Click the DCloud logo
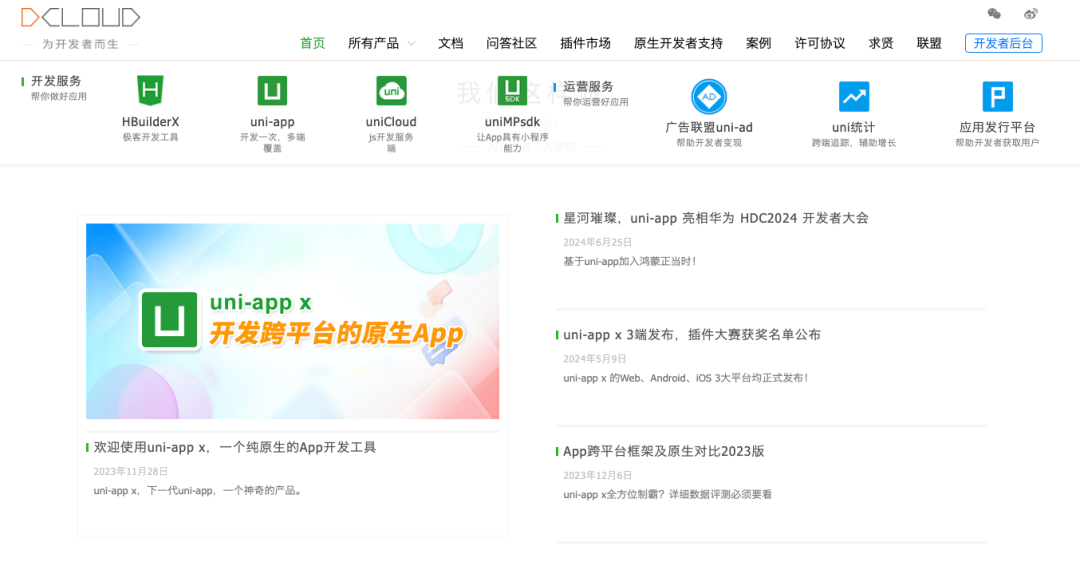This screenshot has width=1080, height=570. pos(81,17)
